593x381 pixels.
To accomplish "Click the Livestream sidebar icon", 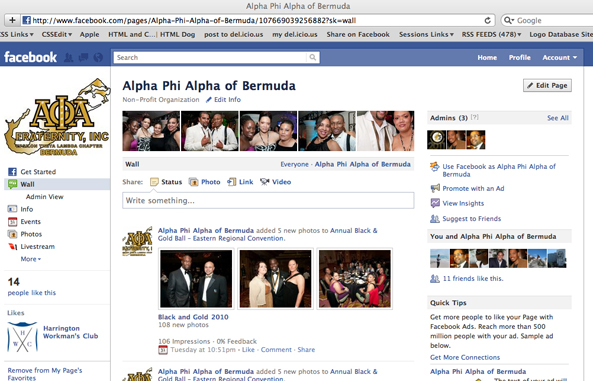I will (x=12, y=247).
